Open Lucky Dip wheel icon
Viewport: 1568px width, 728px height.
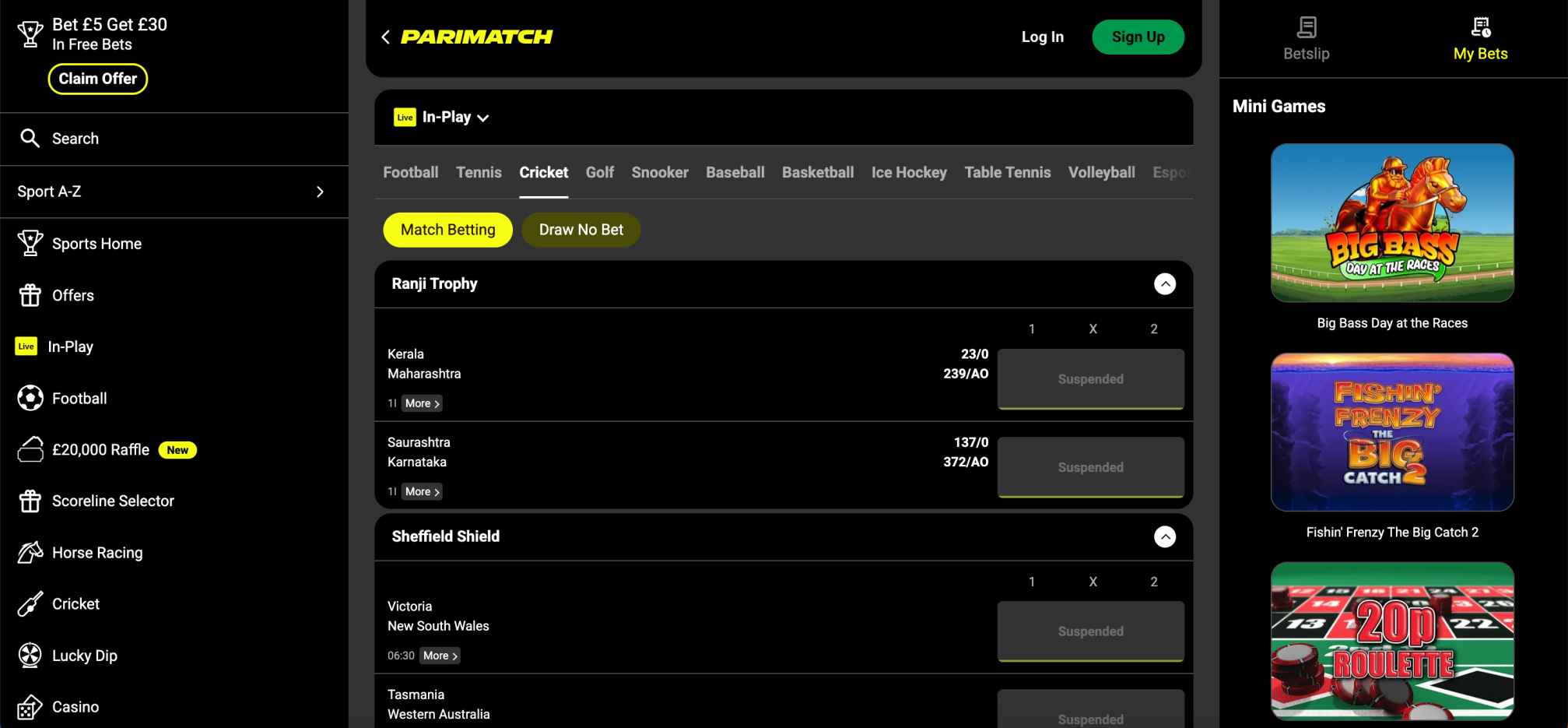[30, 655]
